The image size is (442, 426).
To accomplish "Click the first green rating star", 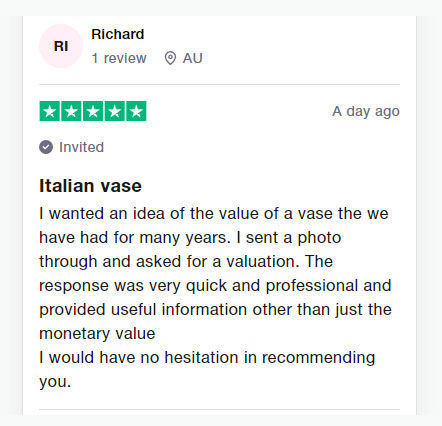I will coord(50,111).
